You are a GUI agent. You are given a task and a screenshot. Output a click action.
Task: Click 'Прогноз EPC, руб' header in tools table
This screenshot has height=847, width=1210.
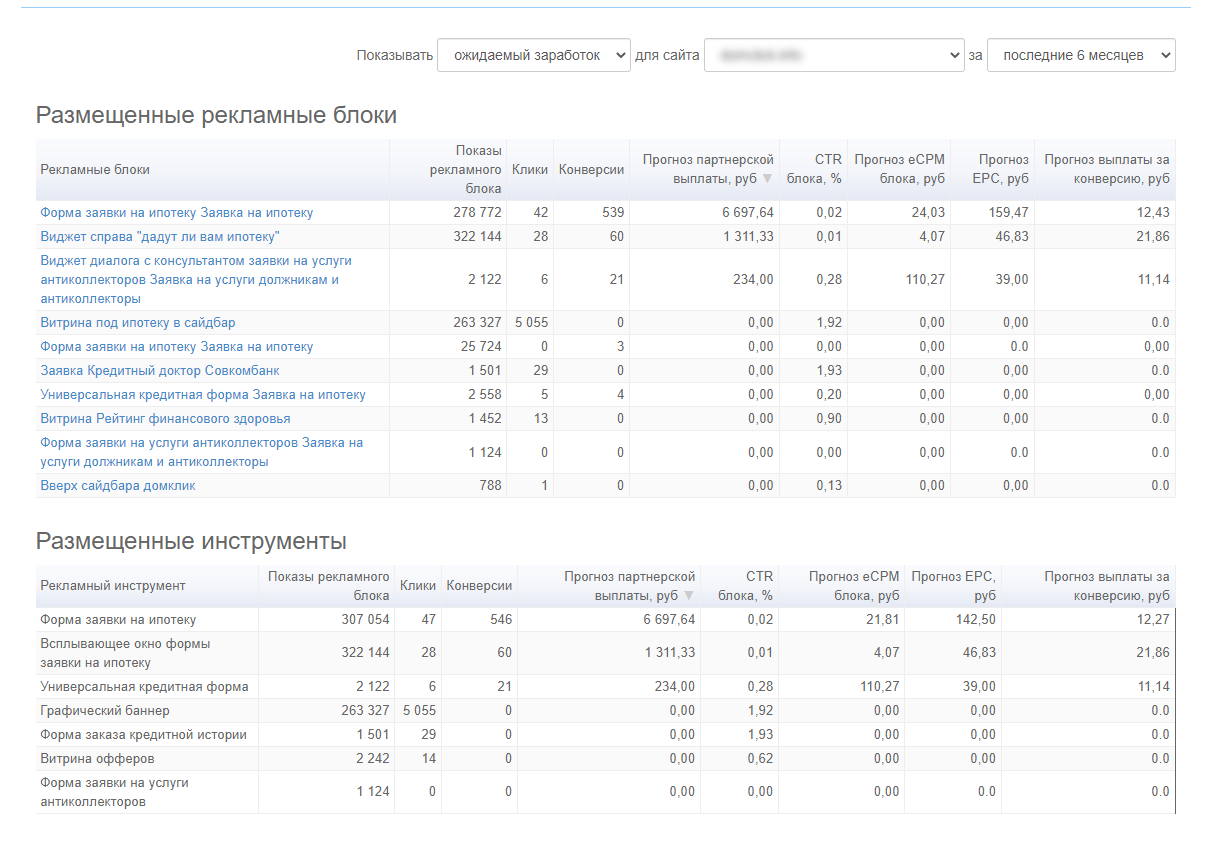952,586
